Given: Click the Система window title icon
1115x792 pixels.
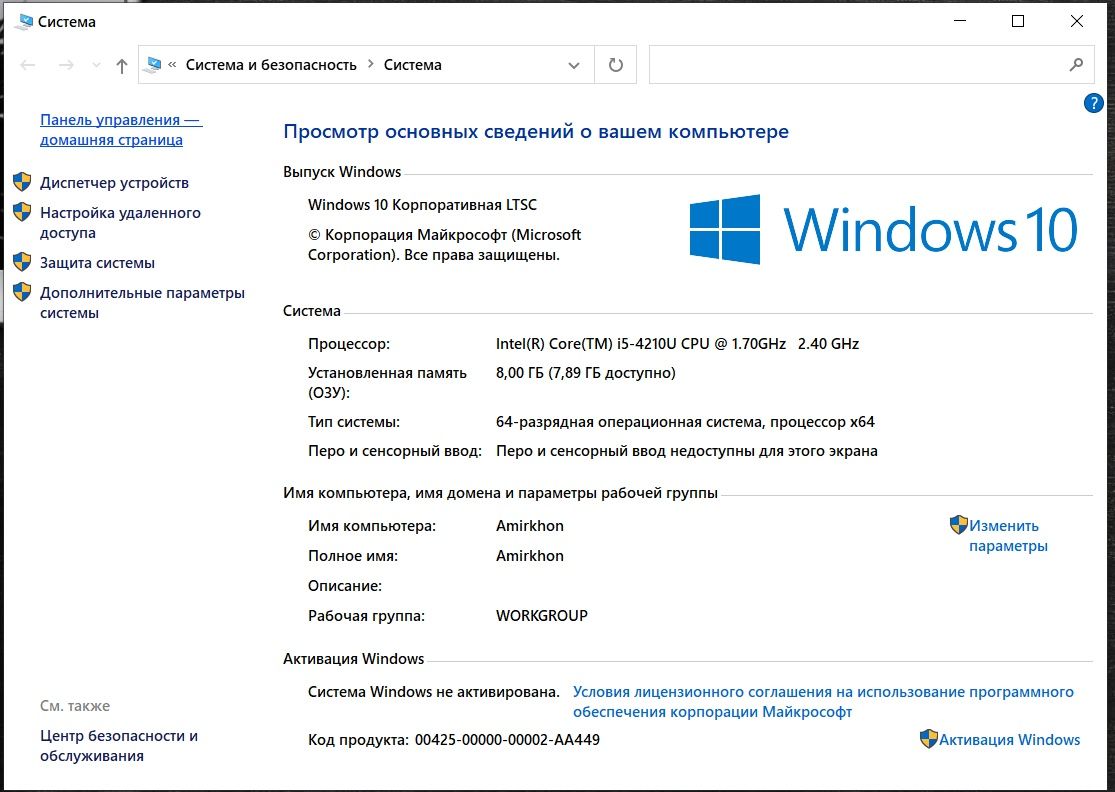Looking at the screenshot, I should tap(23, 22).
